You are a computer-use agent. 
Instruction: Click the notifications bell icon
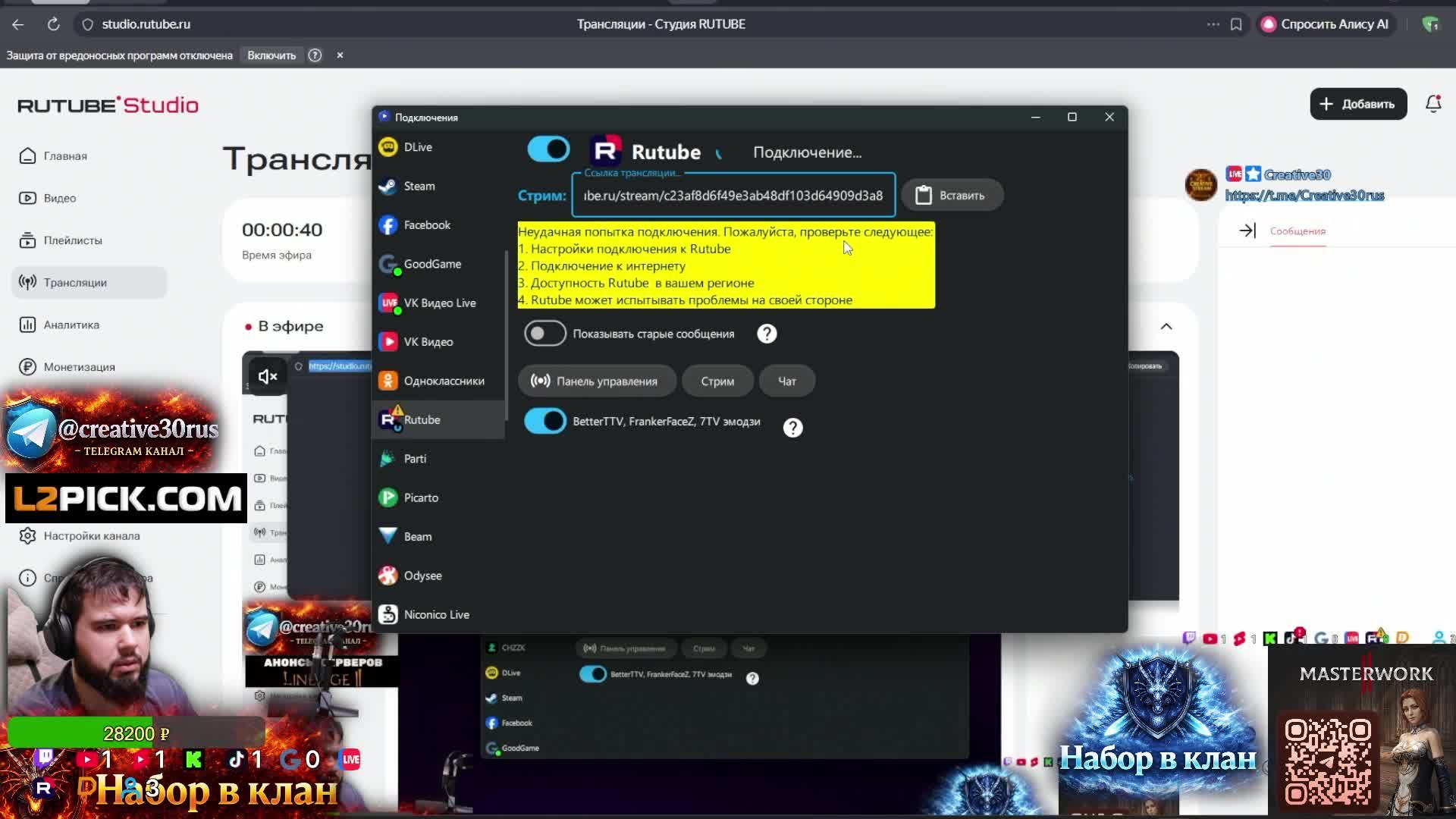[x=1432, y=104]
